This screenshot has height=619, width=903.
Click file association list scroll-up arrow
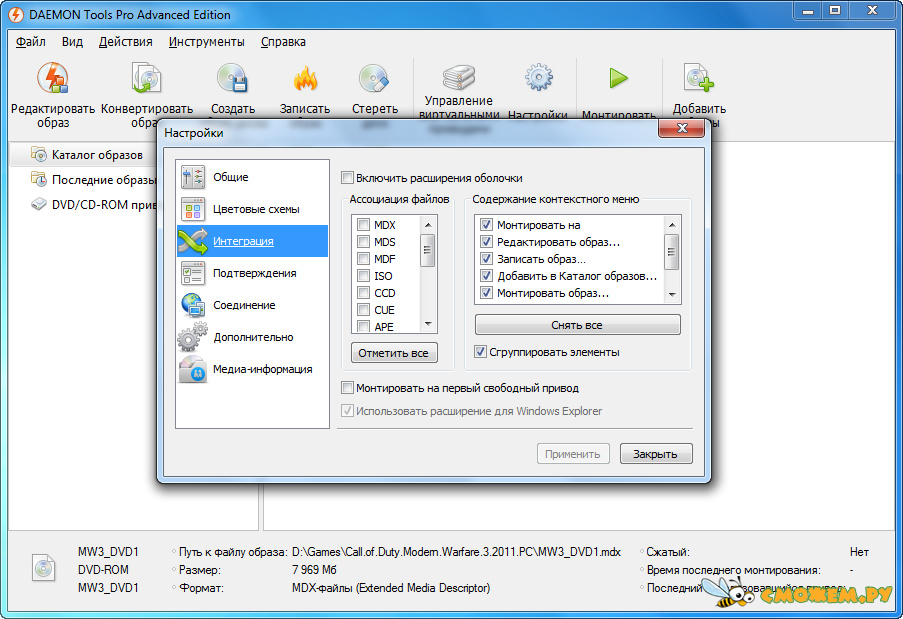(428, 224)
